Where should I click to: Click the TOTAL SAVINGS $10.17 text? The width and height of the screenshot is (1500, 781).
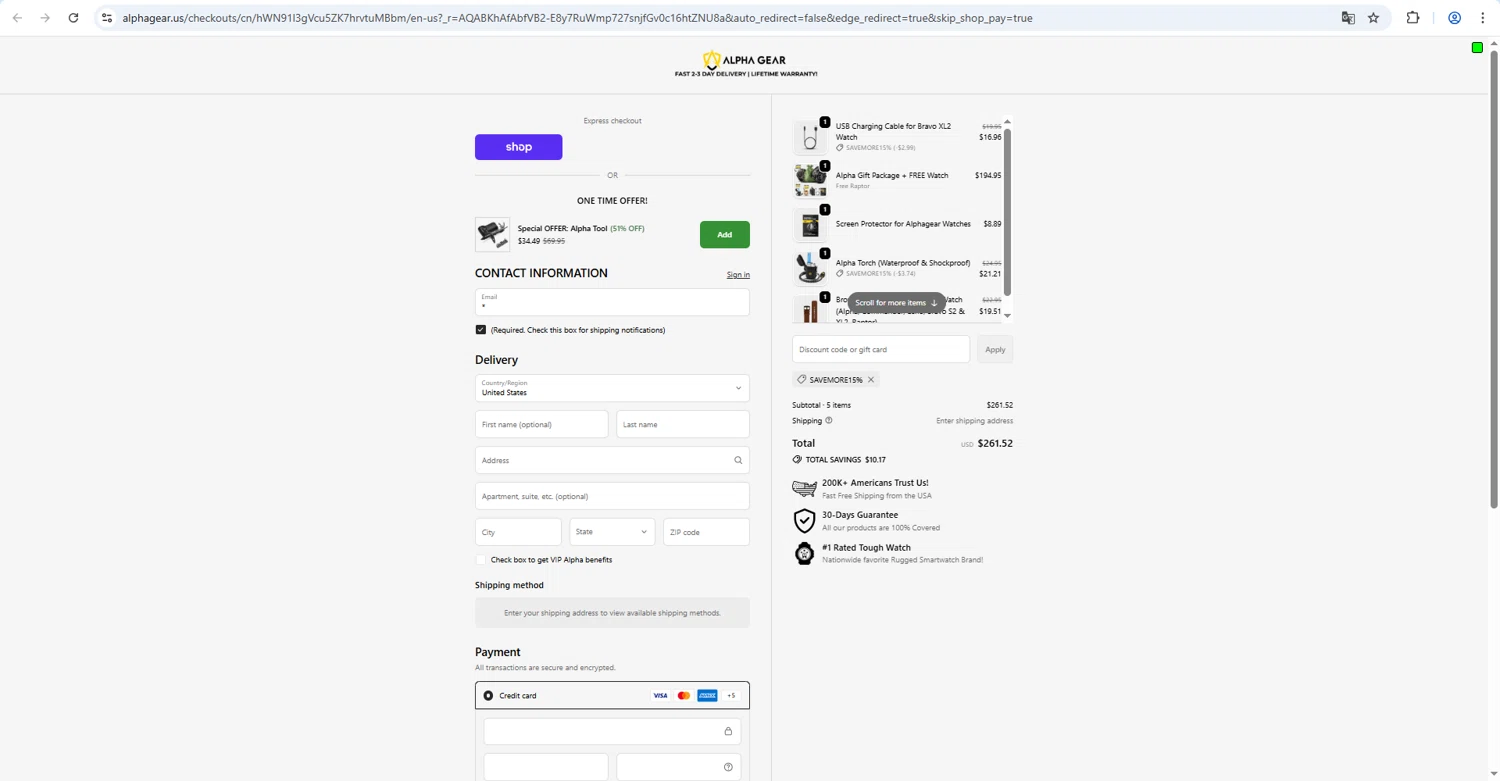point(845,460)
